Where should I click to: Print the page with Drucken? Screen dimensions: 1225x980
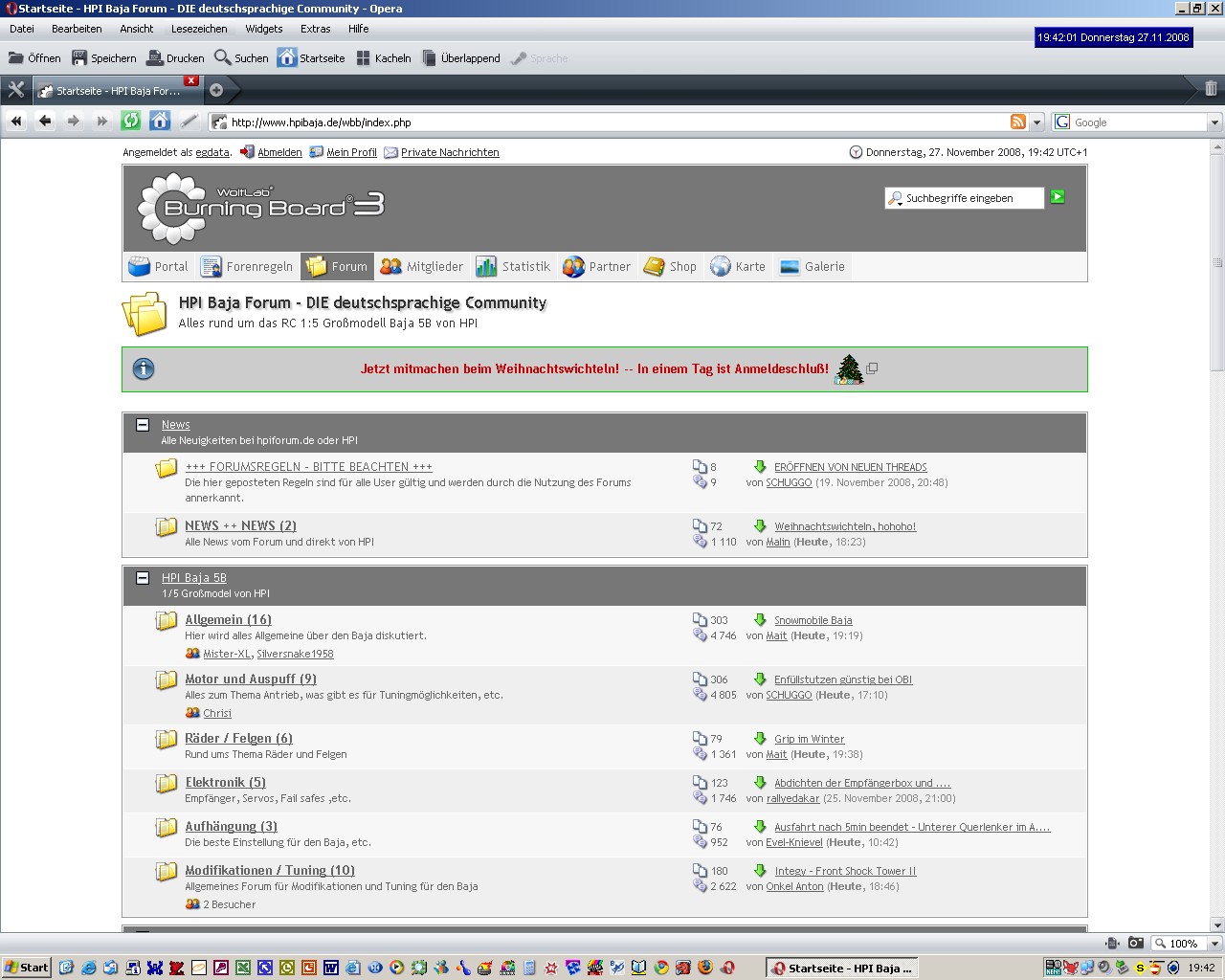tap(175, 58)
